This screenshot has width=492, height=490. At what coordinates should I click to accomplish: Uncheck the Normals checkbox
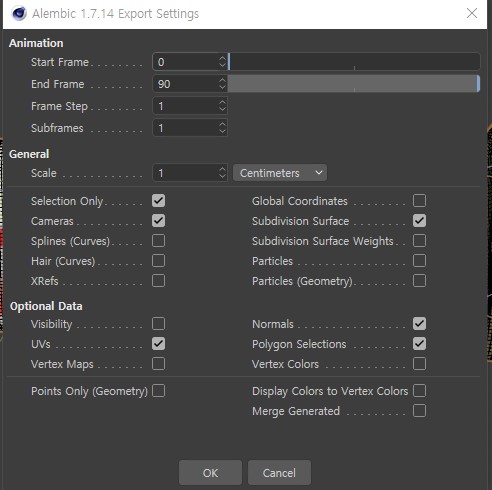(419, 324)
